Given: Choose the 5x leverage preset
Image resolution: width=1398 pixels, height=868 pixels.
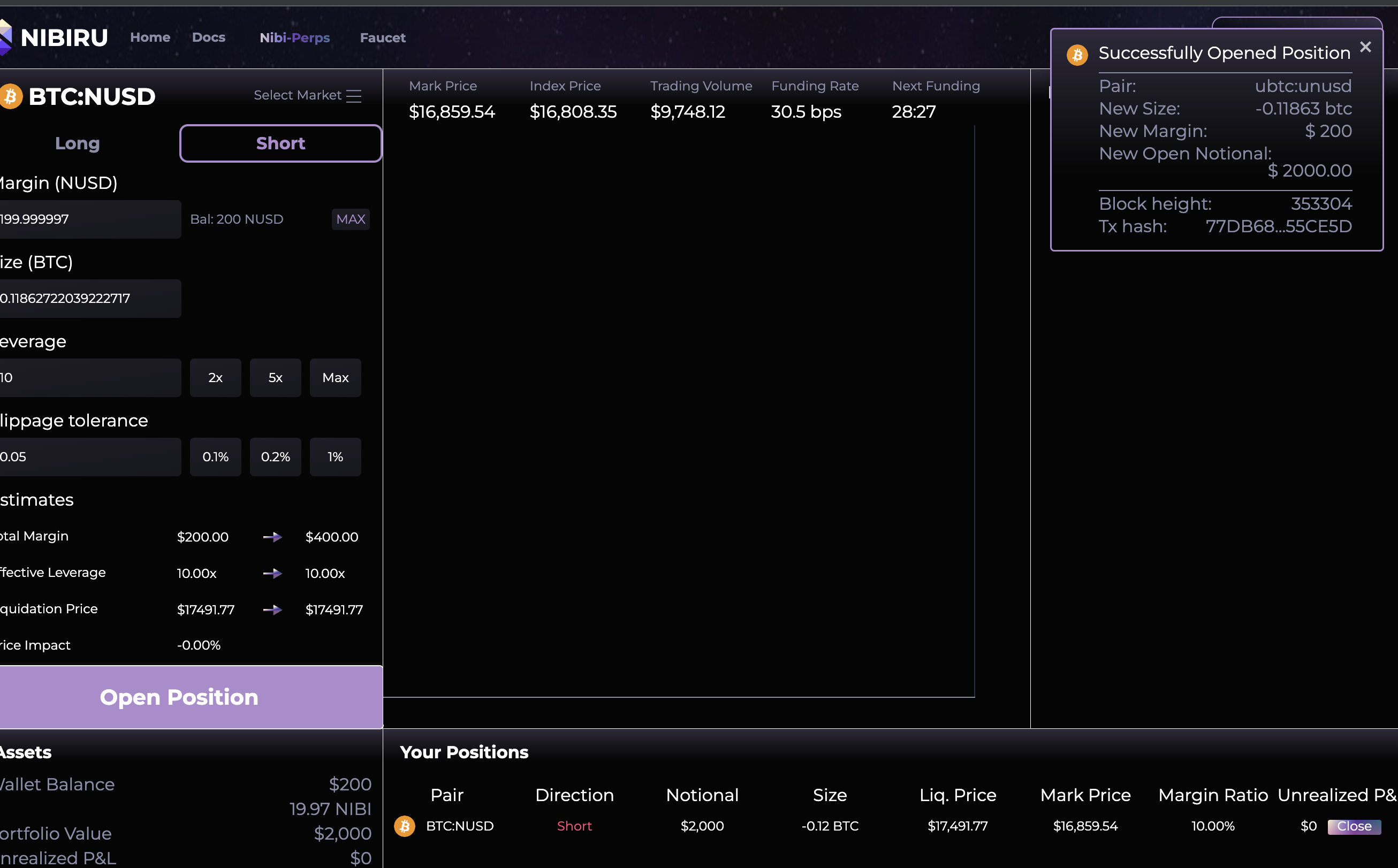Looking at the screenshot, I should (275, 378).
